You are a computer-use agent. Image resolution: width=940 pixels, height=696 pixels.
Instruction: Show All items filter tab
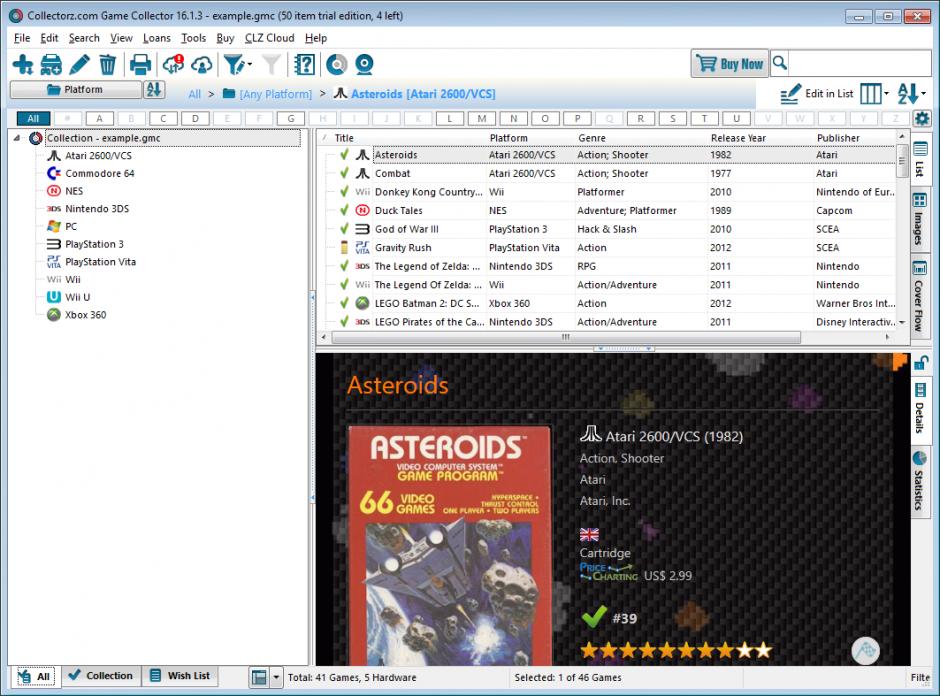coord(35,677)
